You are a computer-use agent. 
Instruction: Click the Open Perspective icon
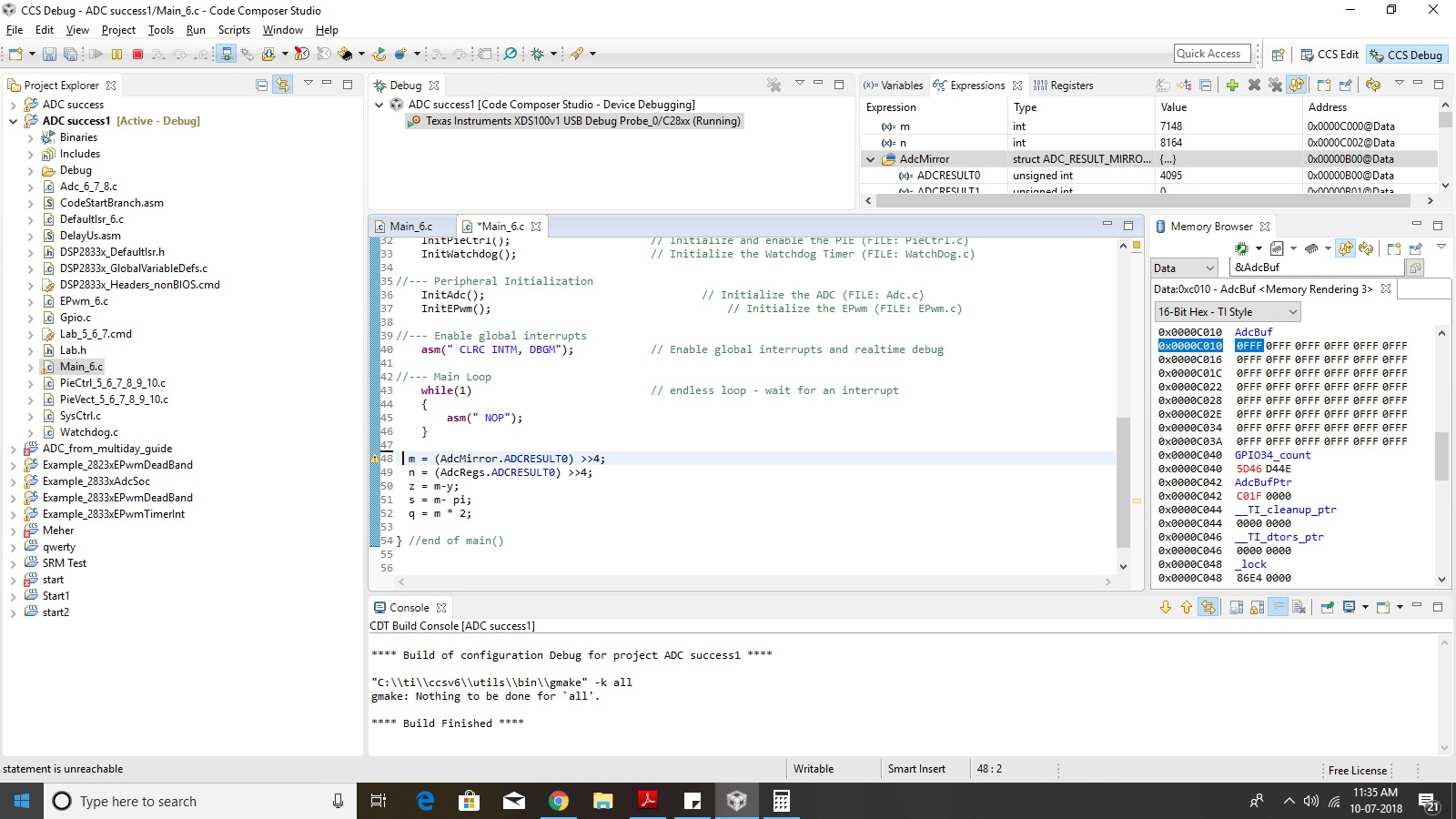click(x=1279, y=55)
